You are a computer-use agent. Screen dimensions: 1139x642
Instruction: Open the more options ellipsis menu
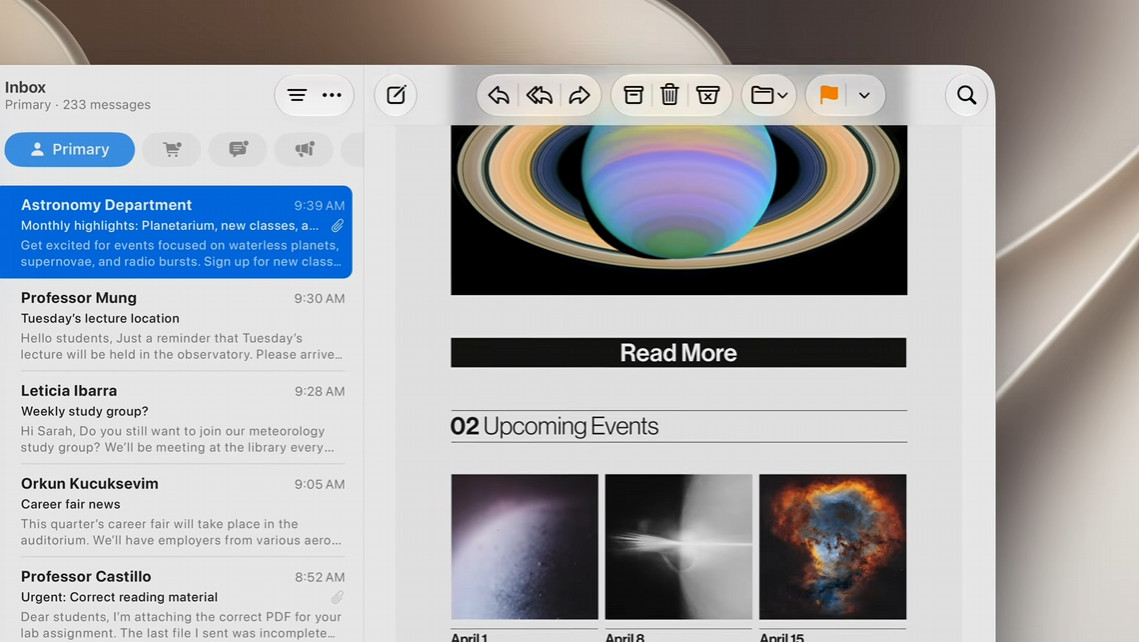[x=332, y=95]
